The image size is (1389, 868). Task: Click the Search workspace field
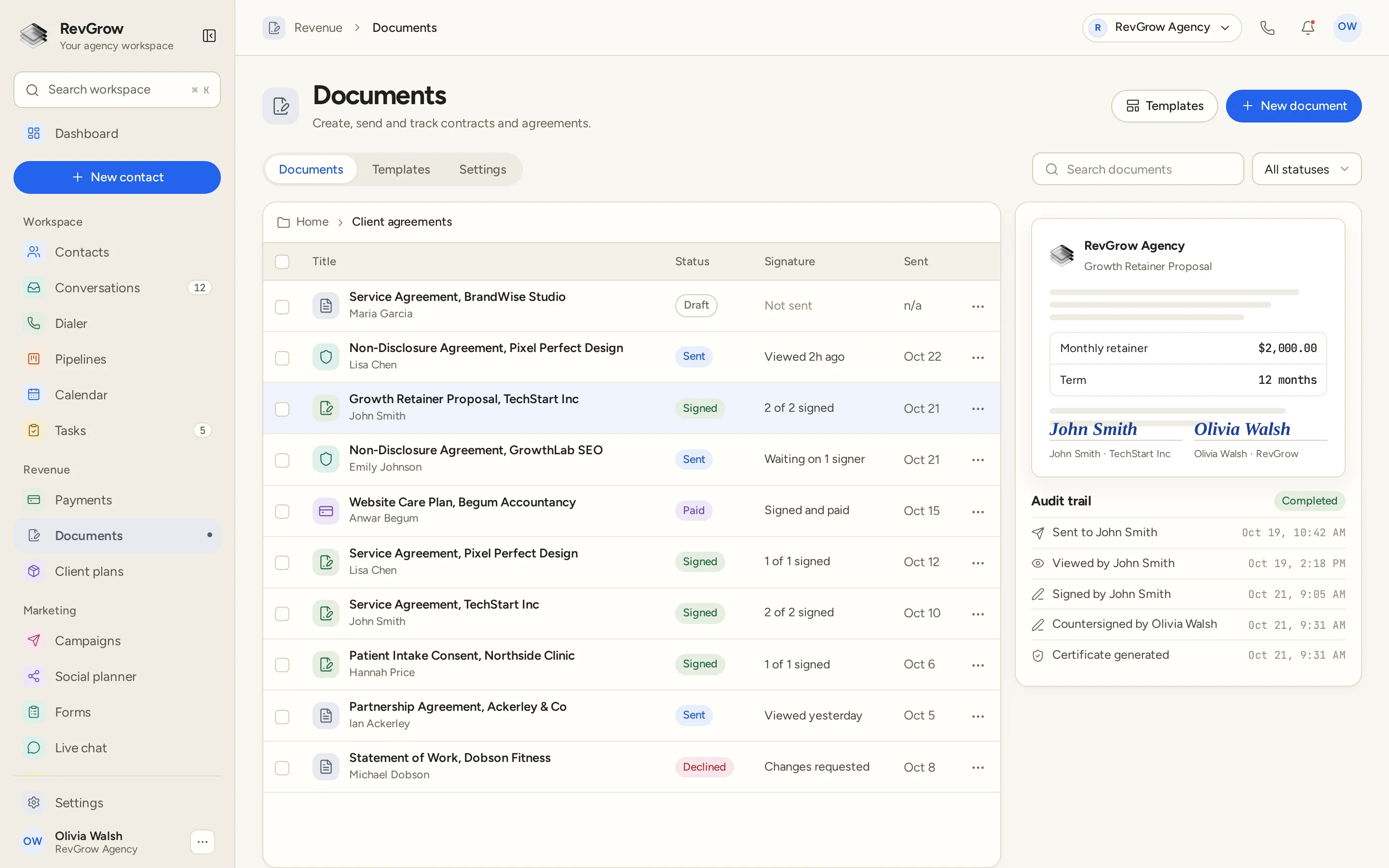117,90
